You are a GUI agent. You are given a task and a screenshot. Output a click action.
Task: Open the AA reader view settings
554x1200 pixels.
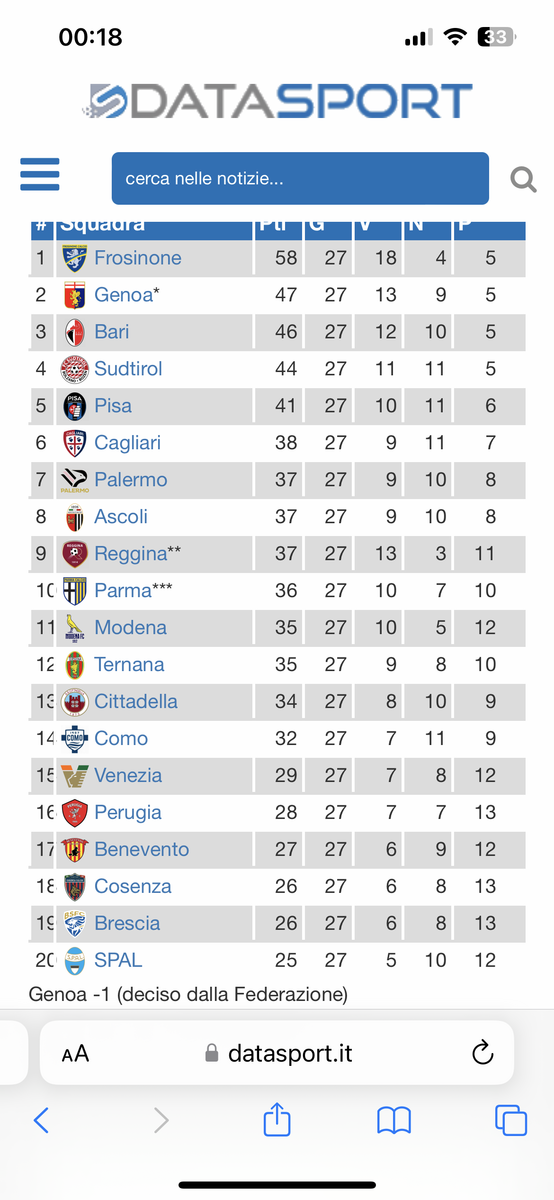(75, 1054)
